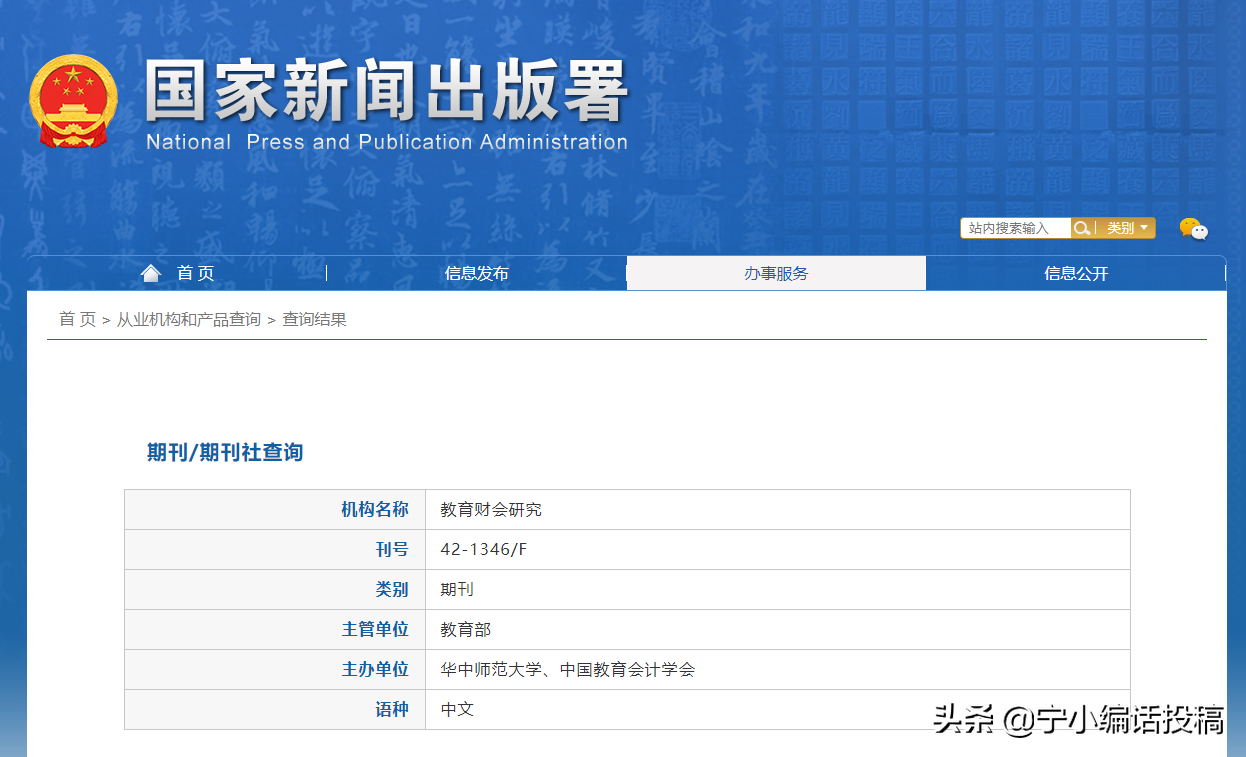Click National Press and Publication Administration text

pos(387,142)
